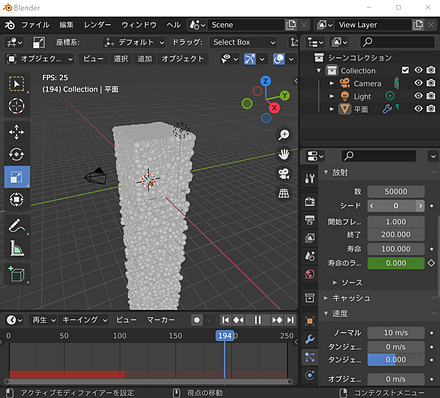
Task: Open the Tool properties tab
Action: tap(310, 179)
